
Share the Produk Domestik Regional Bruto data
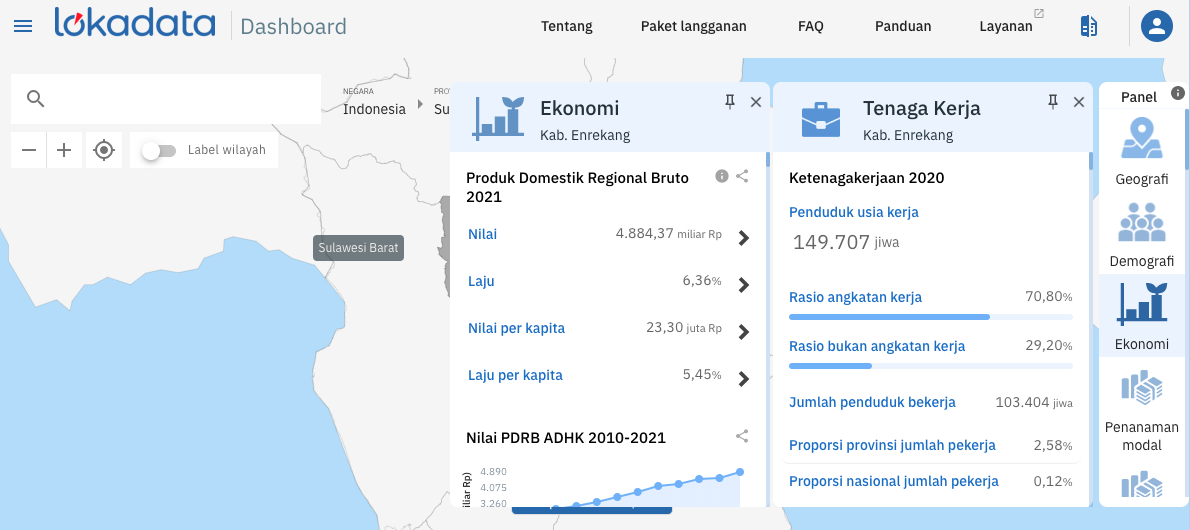pyautogui.click(x=742, y=176)
